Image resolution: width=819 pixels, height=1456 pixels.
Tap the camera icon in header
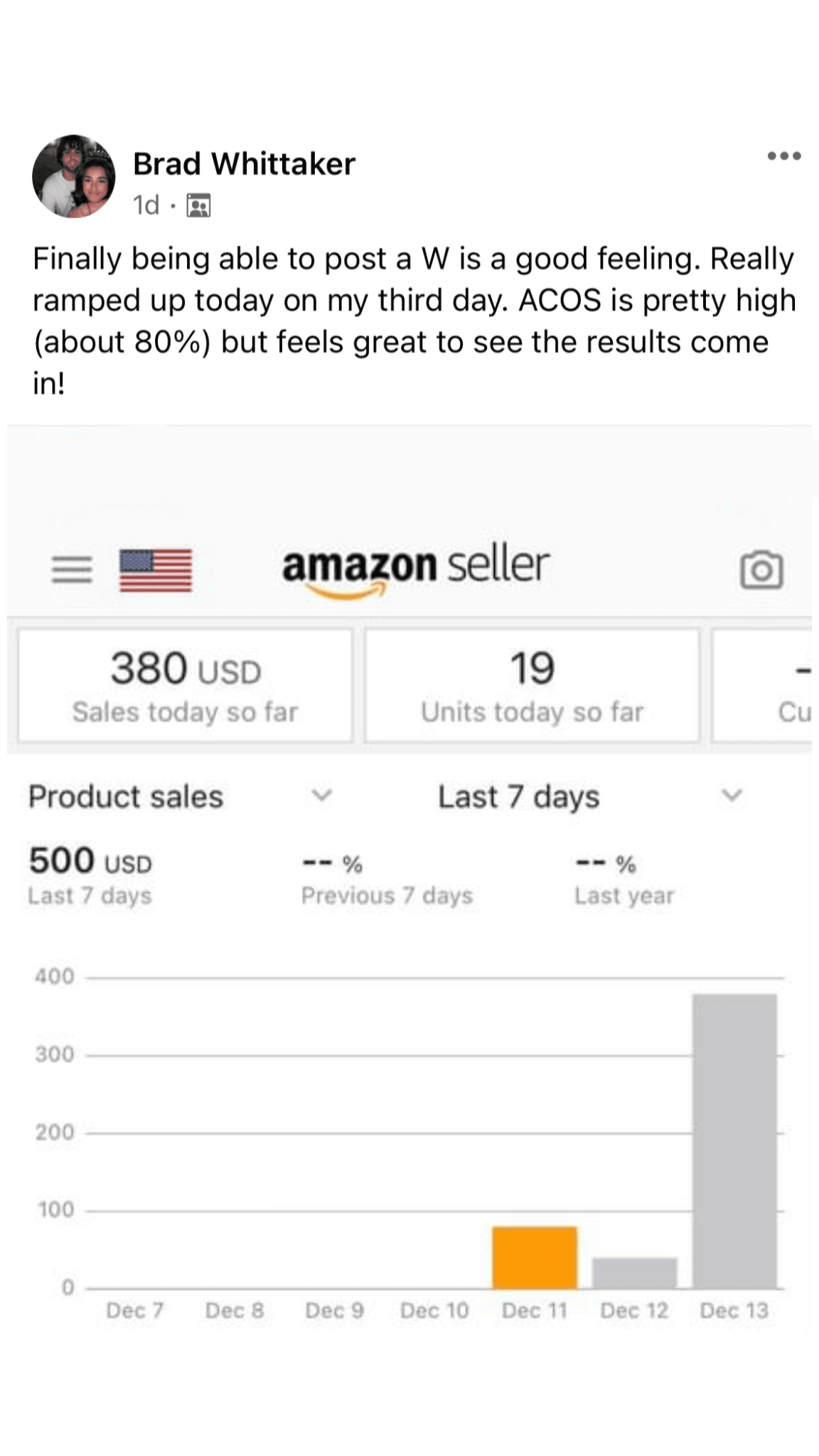[761, 570]
